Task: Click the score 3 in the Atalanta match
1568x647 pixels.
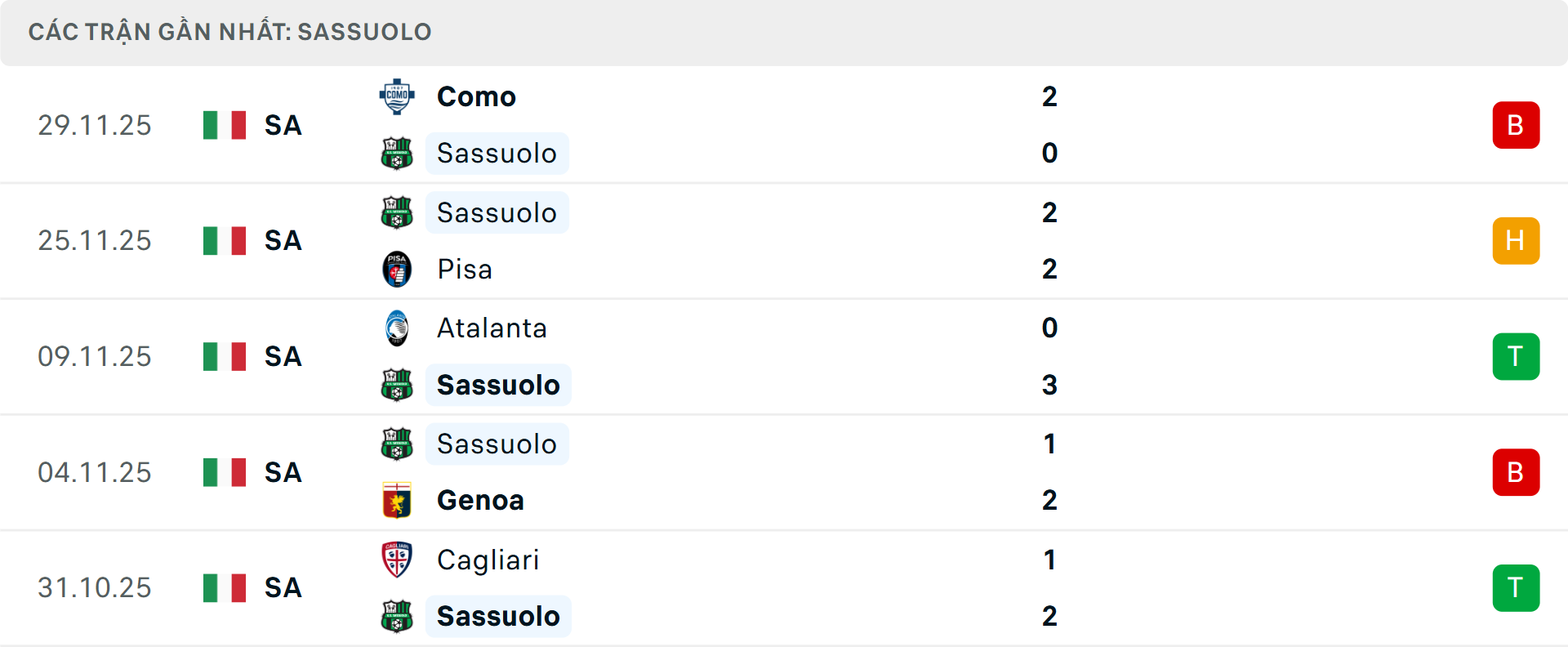Action: [1050, 386]
